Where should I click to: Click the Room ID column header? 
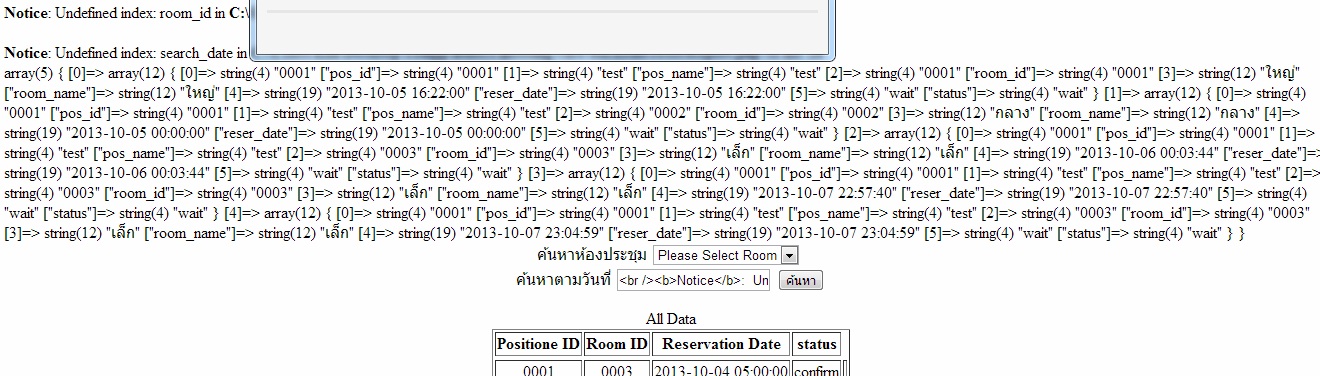click(616, 344)
